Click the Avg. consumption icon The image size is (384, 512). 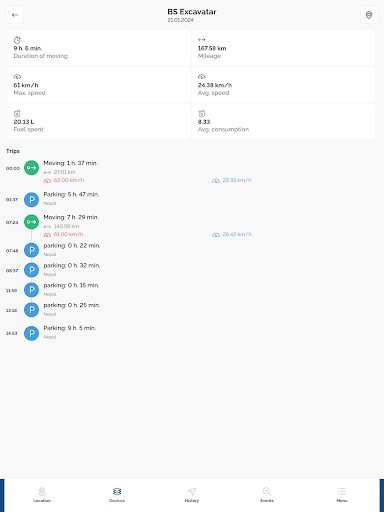(201, 113)
